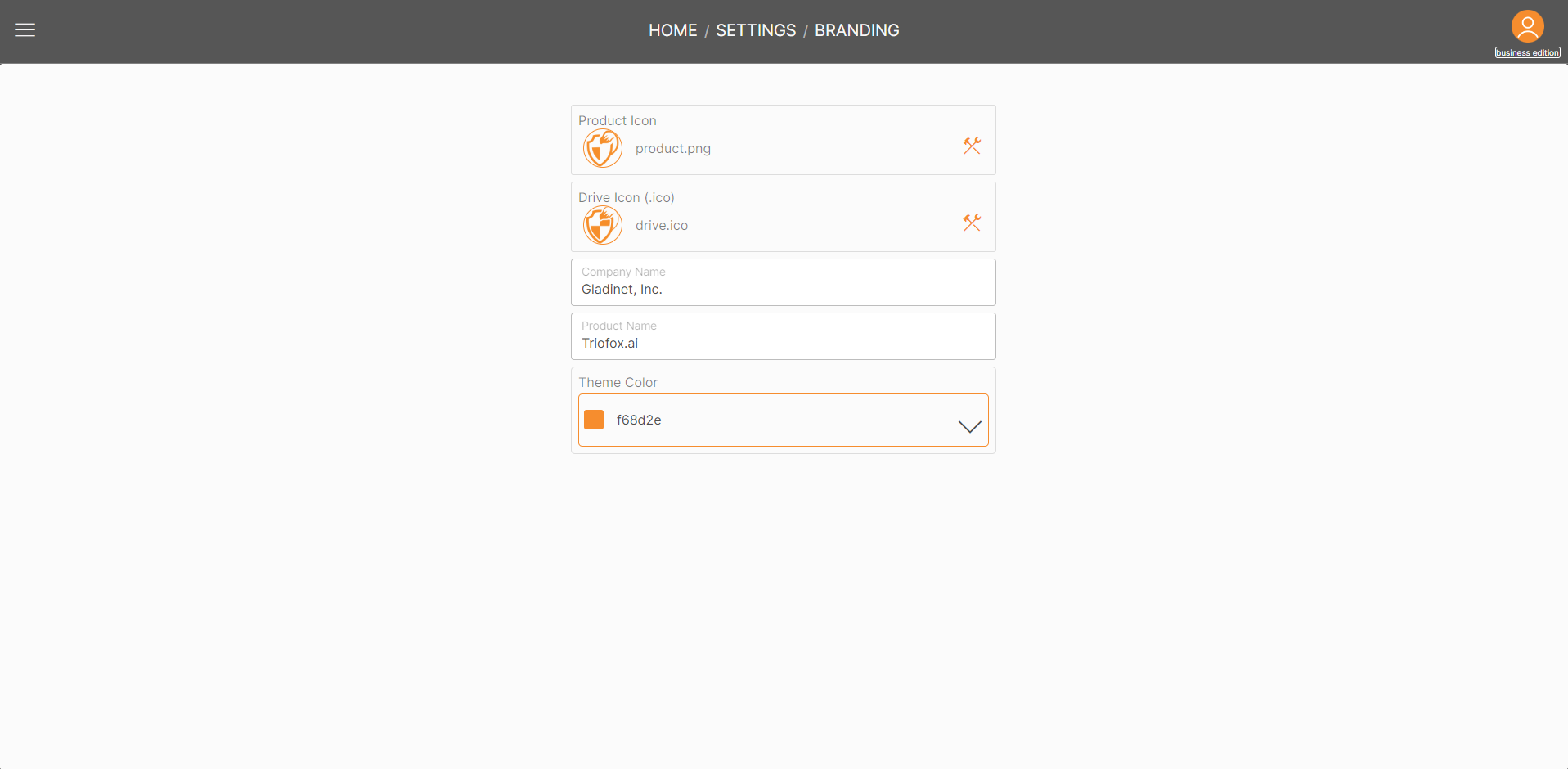
Task: Click the orange theme color swatch
Action: 594,419
